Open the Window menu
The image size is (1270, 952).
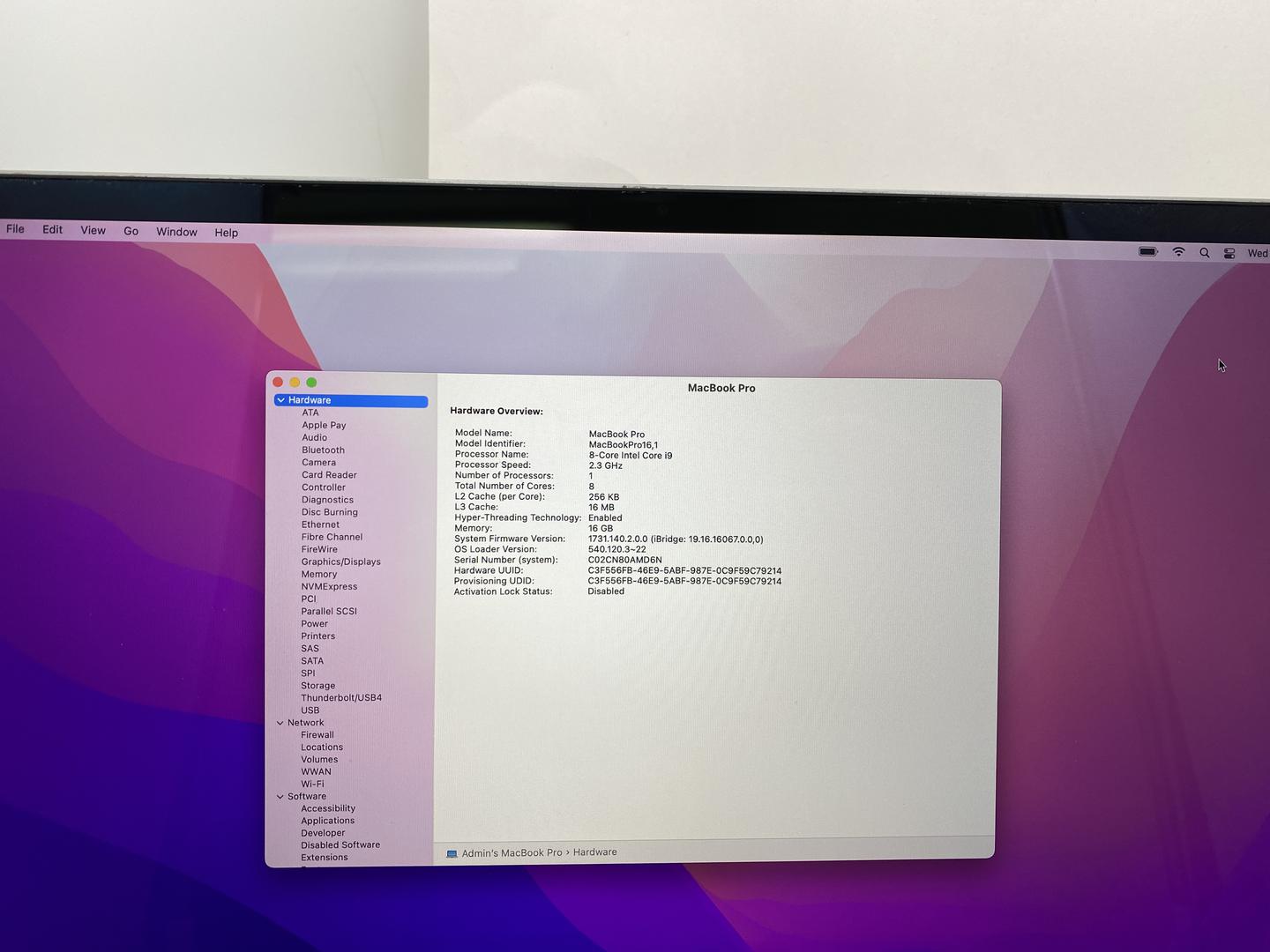click(x=176, y=232)
